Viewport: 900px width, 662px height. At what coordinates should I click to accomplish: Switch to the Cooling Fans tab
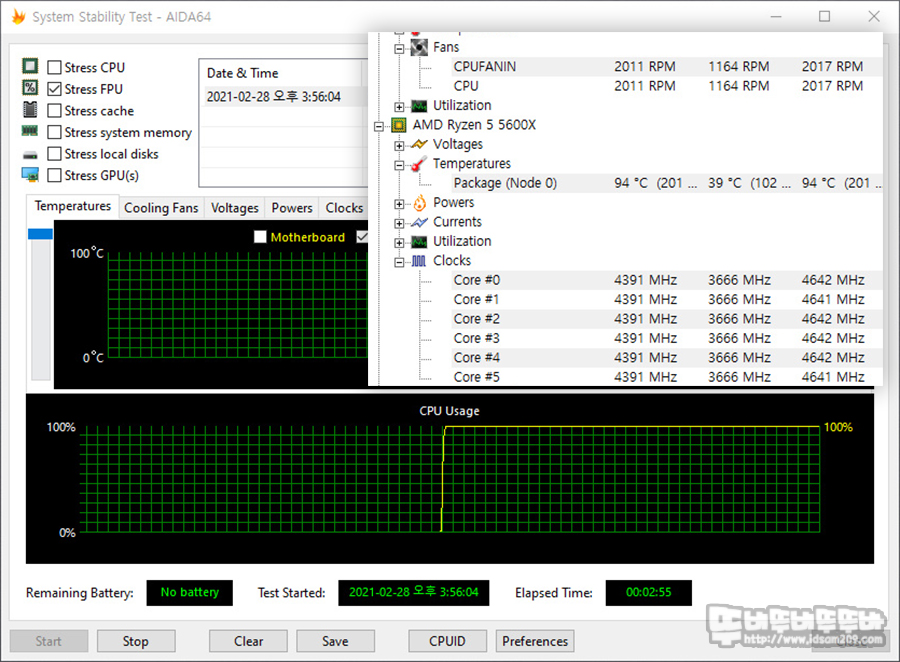coord(161,208)
